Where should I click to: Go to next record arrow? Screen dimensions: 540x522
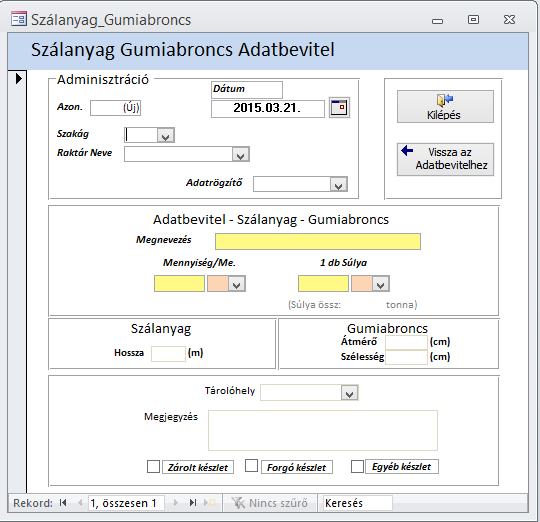click(176, 503)
